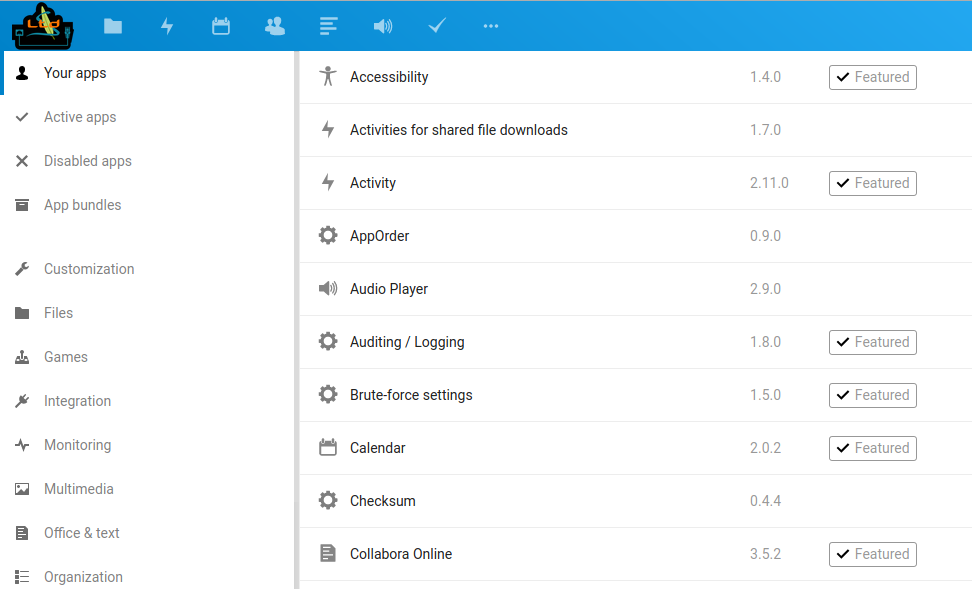Click Featured badge for Auditing / Logging

(x=873, y=342)
